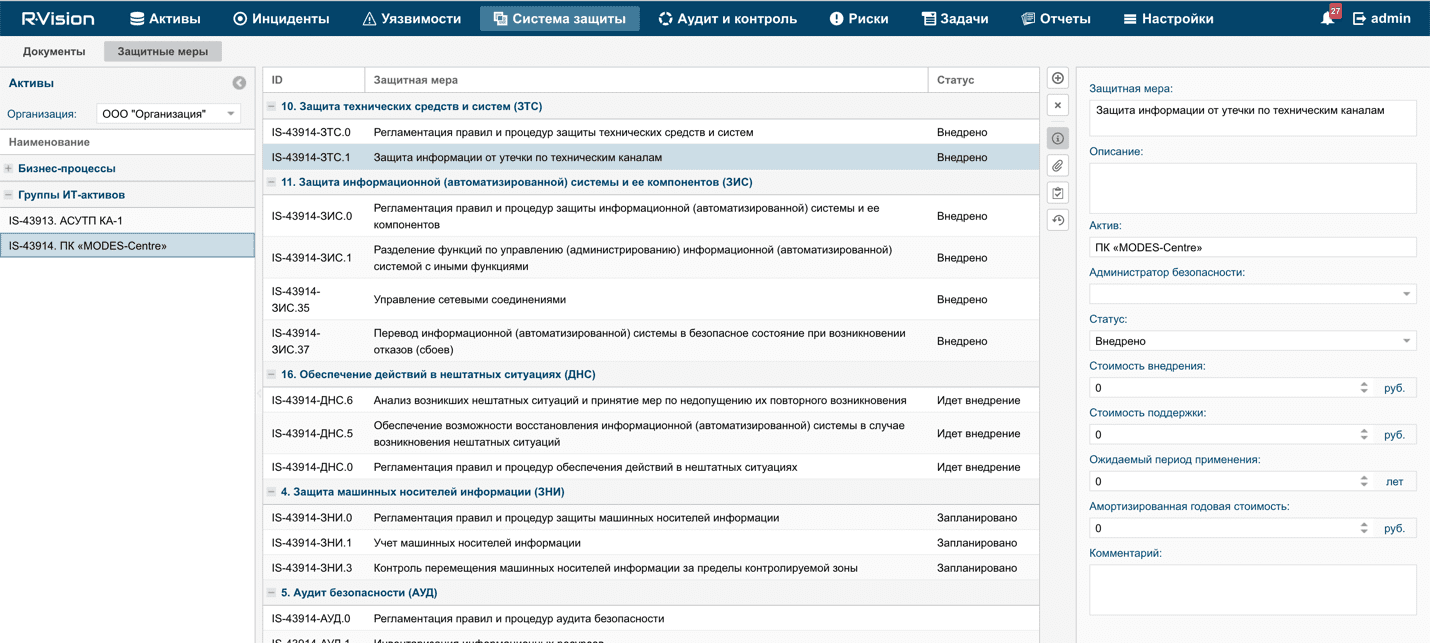1430x643 pixels.
Task: Open attachments via the paperclip icon
Action: [x=1058, y=165]
